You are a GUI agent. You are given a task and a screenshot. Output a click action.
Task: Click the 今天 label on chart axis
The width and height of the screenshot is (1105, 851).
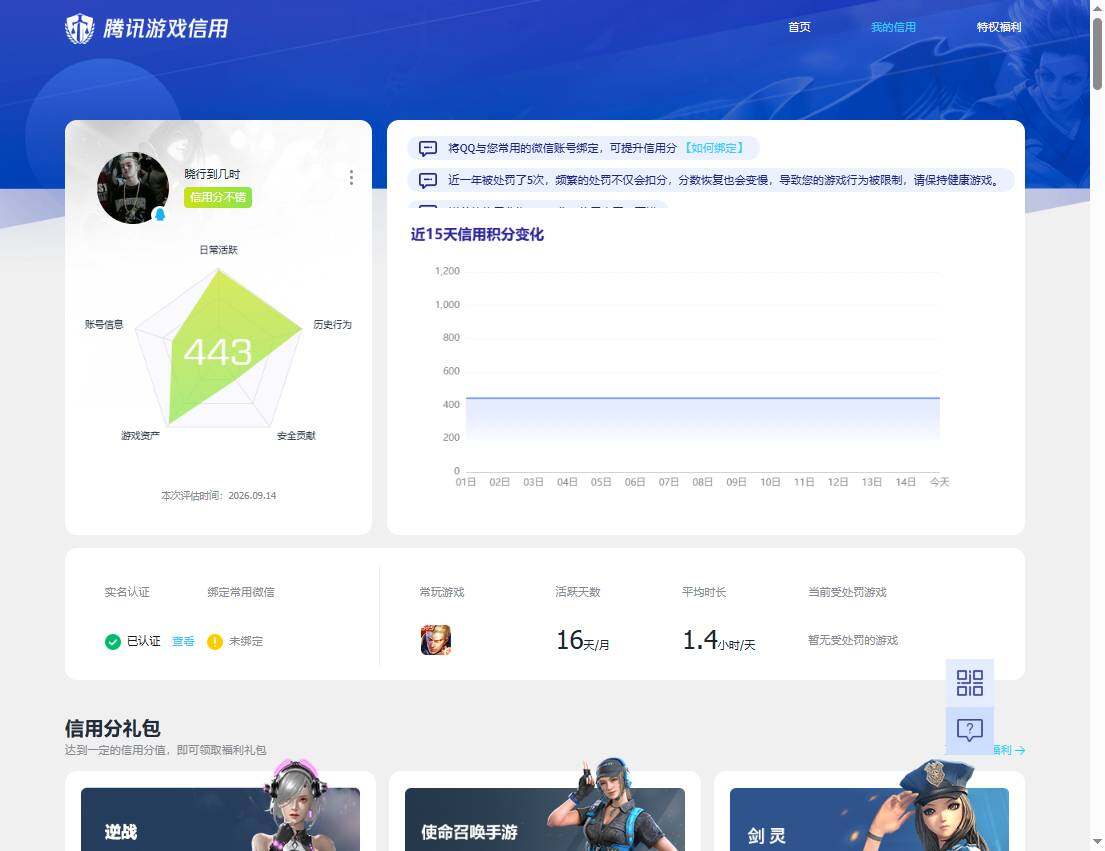pos(939,482)
